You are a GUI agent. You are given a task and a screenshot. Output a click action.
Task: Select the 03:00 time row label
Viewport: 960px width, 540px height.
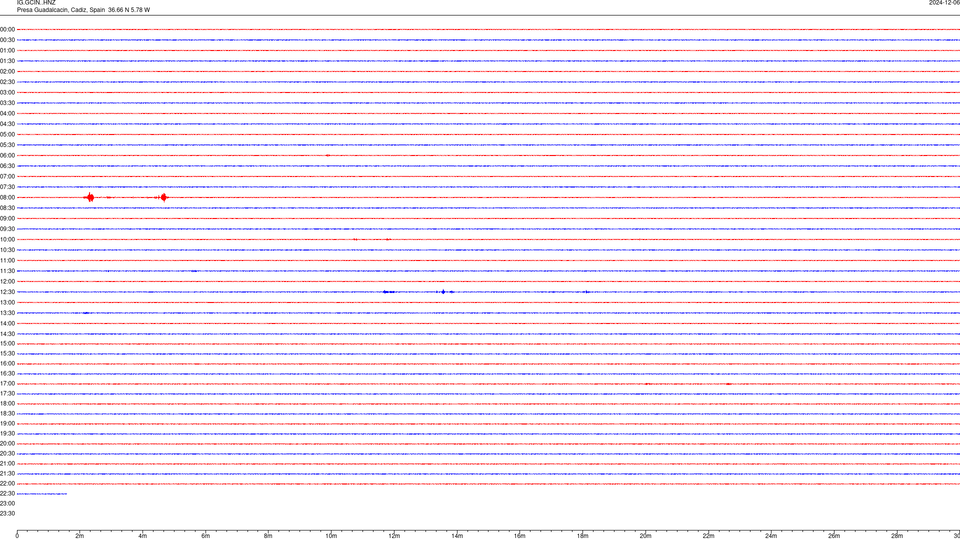tap(7, 93)
